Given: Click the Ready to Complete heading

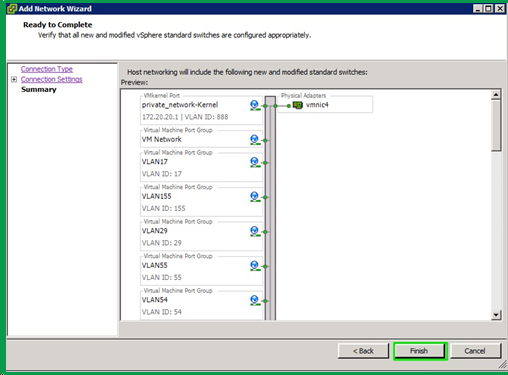Looking at the screenshot, I should pyautogui.click(x=58, y=25).
